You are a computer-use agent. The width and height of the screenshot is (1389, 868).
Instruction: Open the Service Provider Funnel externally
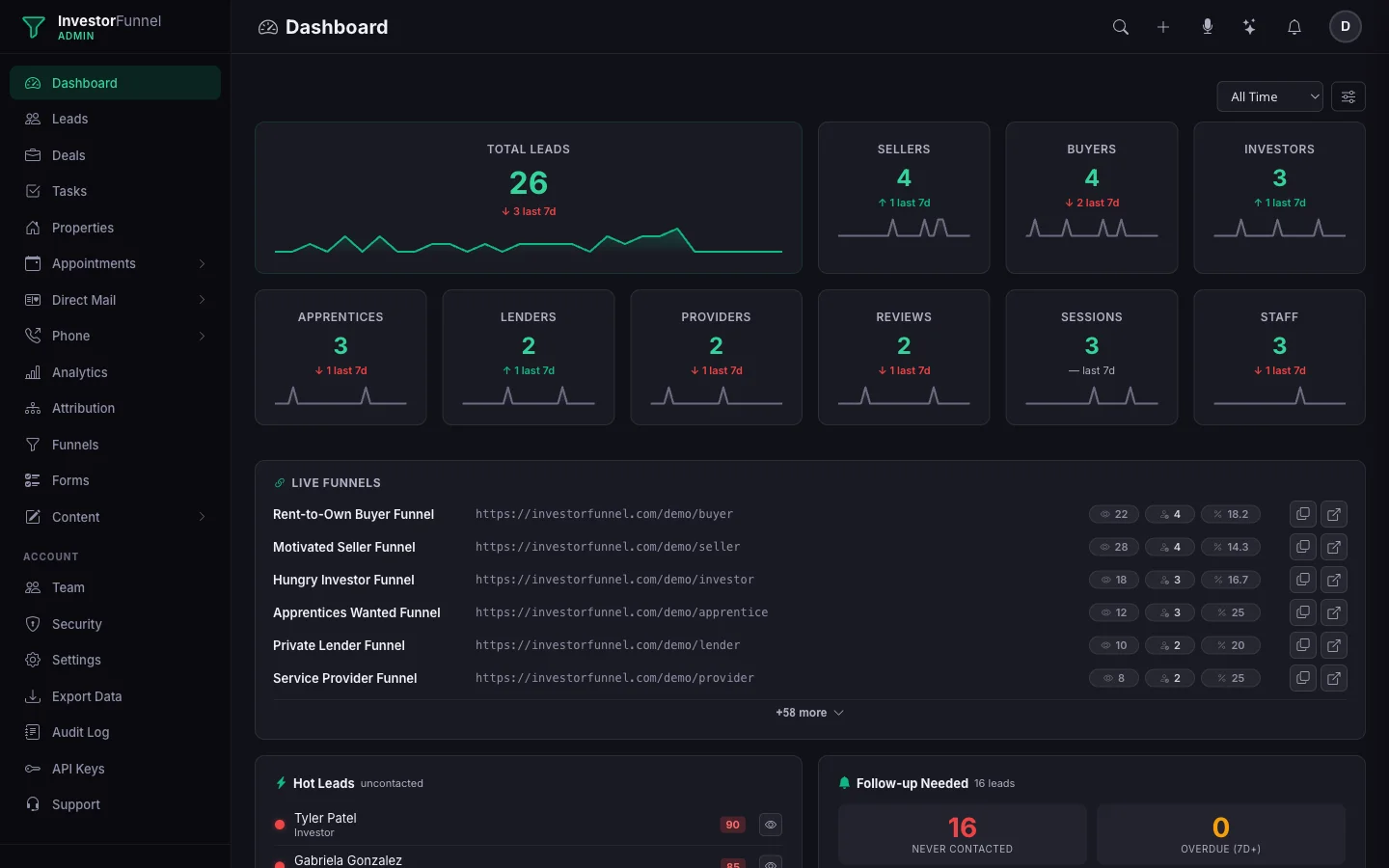[x=1334, y=678]
